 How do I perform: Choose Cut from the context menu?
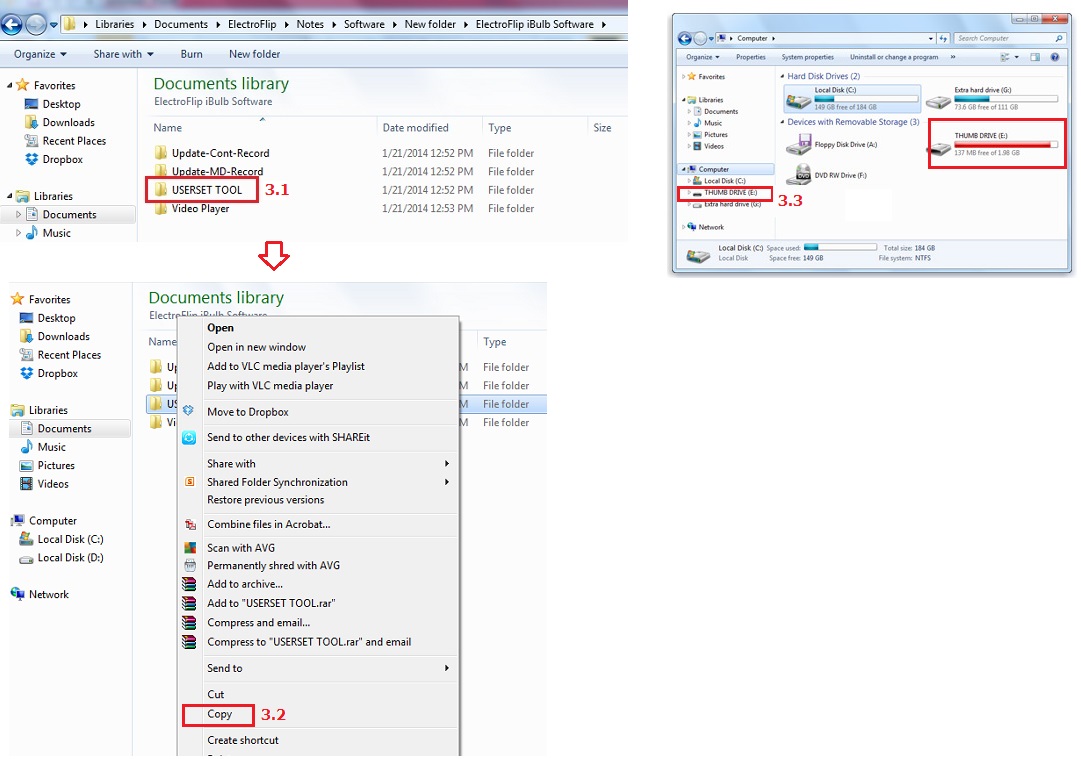click(216, 694)
